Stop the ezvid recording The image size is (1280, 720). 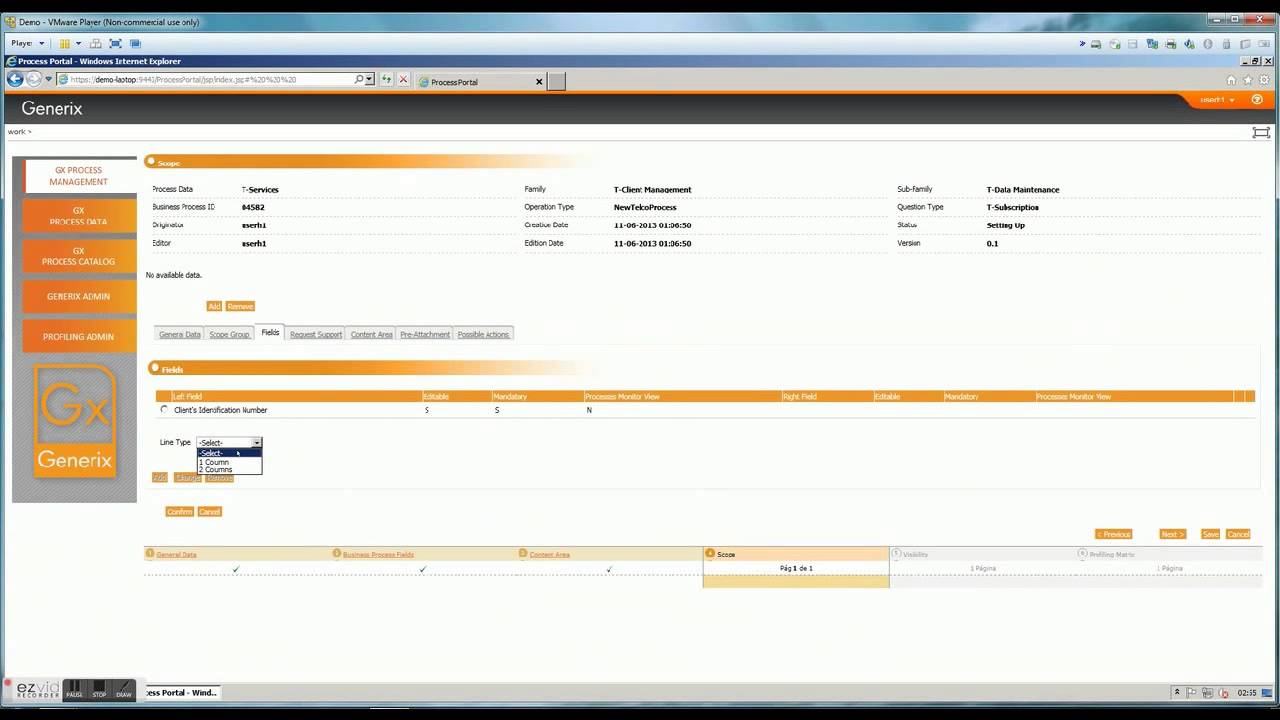coord(99,690)
